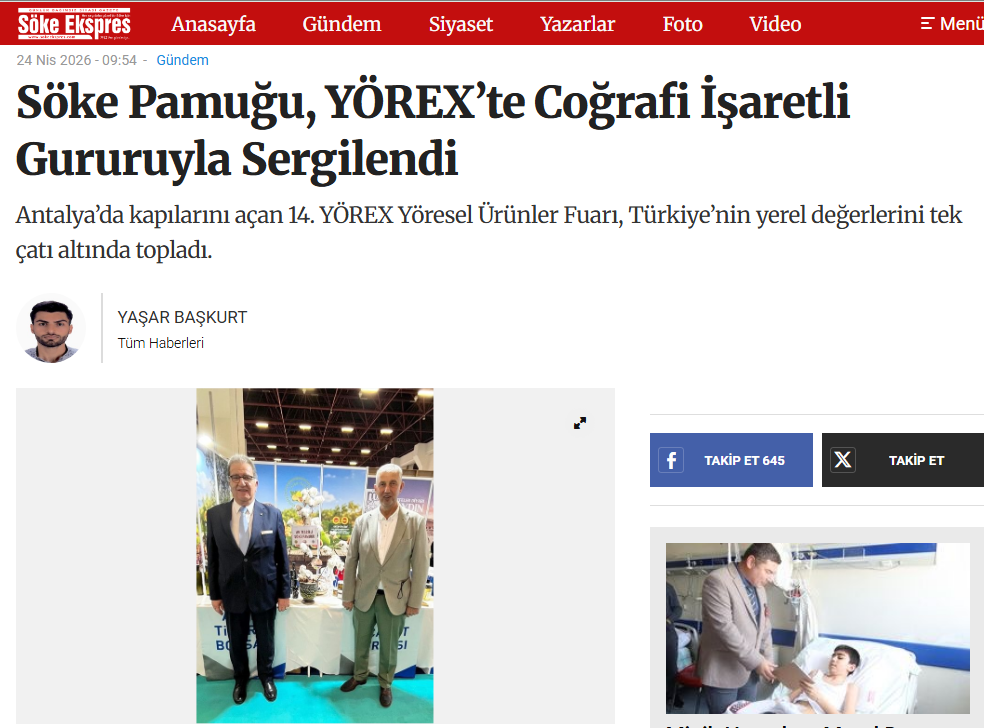Click the Söke Pamuğu article headline

coord(433,130)
